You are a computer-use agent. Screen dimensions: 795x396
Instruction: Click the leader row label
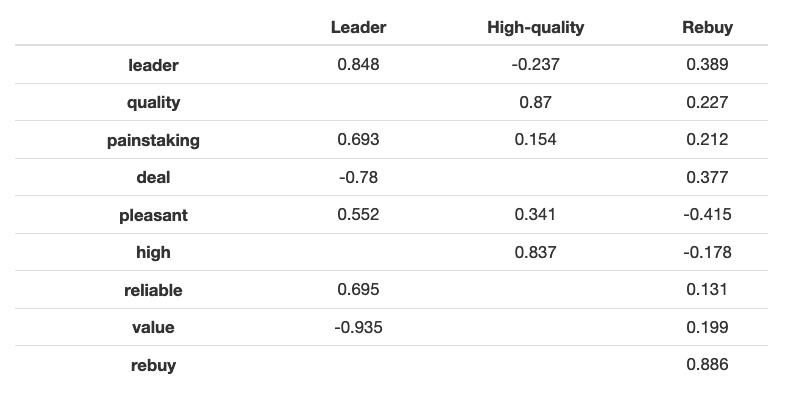[x=153, y=65]
